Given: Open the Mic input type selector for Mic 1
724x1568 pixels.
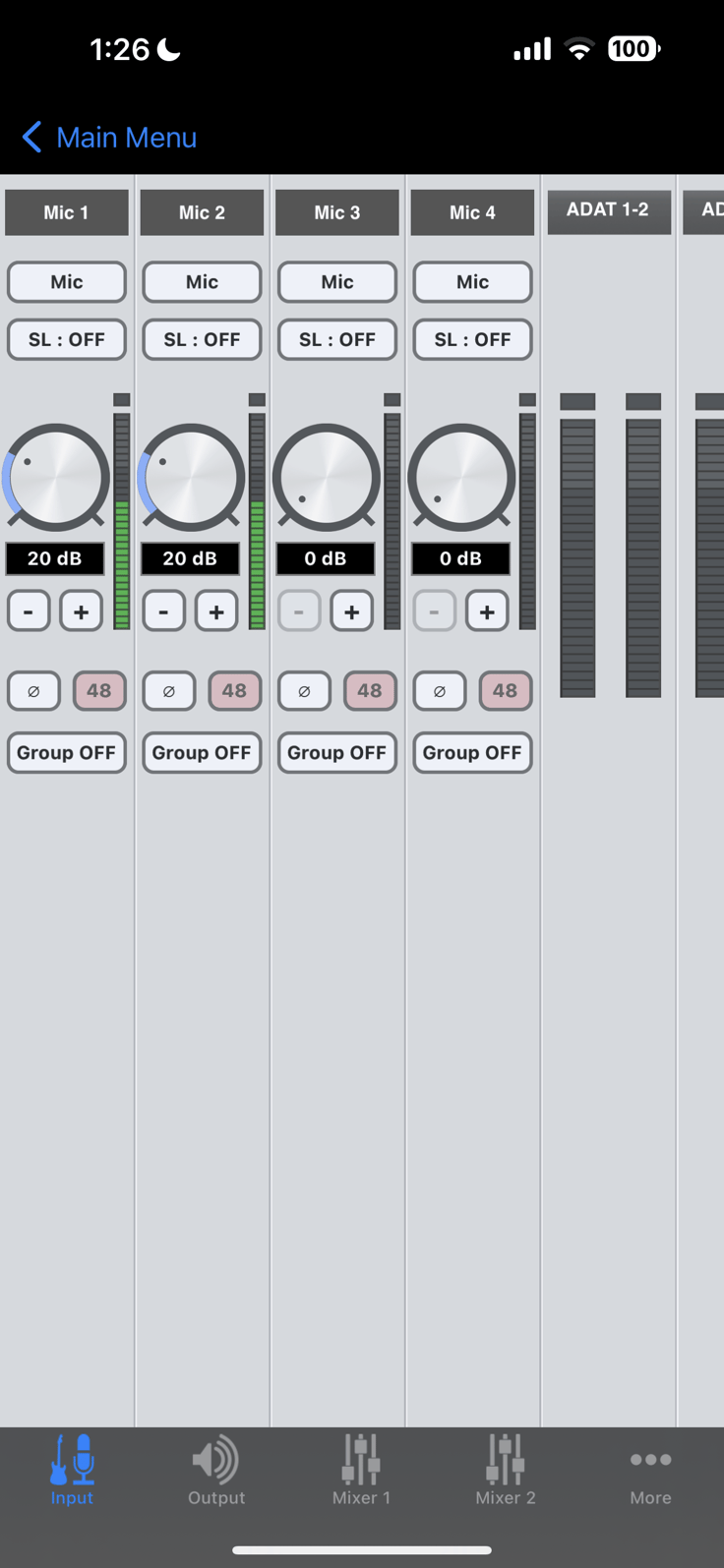Looking at the screenshot, I should [67, 282].
